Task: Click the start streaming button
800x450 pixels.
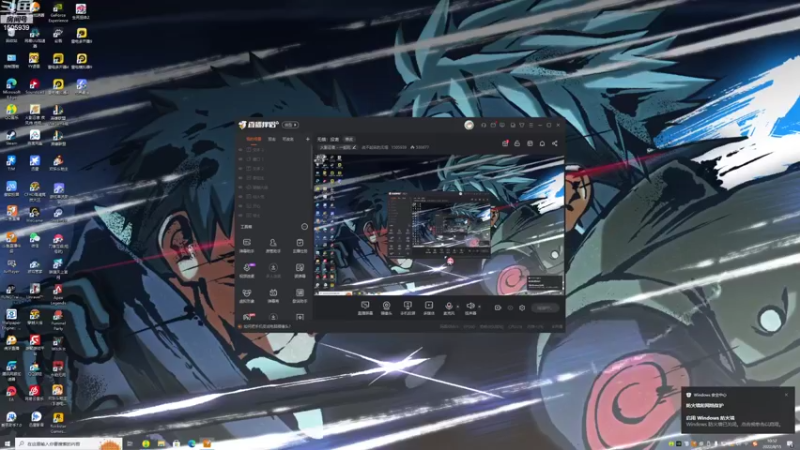Action: [544, 308]
